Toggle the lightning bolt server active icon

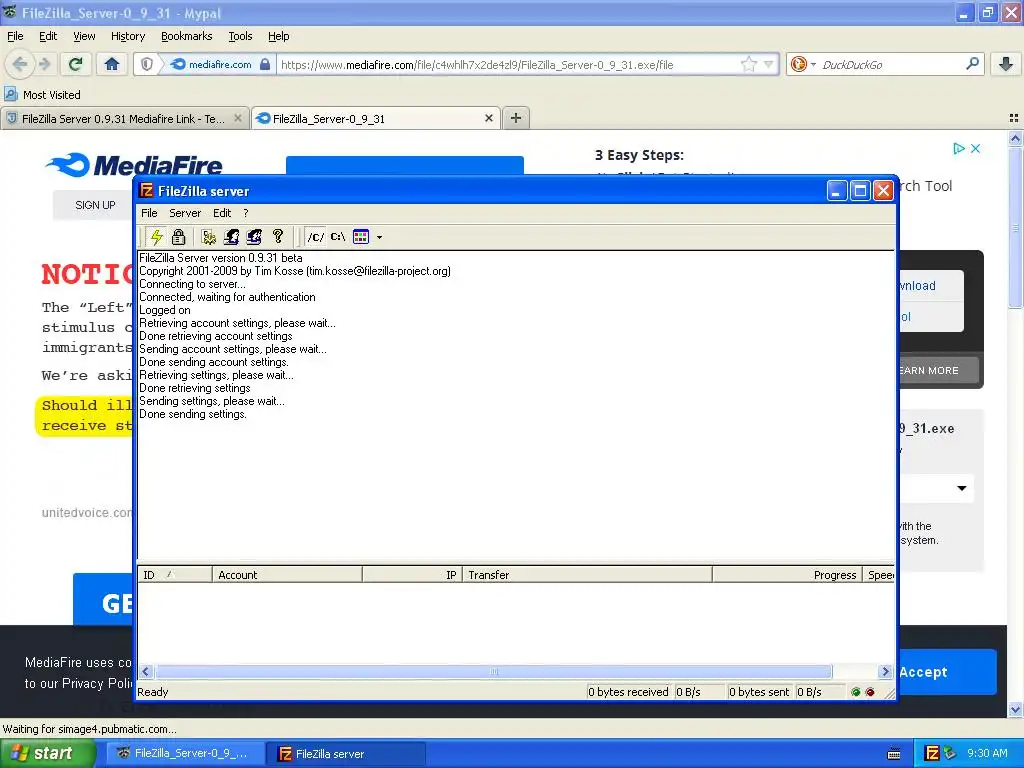[x=156, y=236]
